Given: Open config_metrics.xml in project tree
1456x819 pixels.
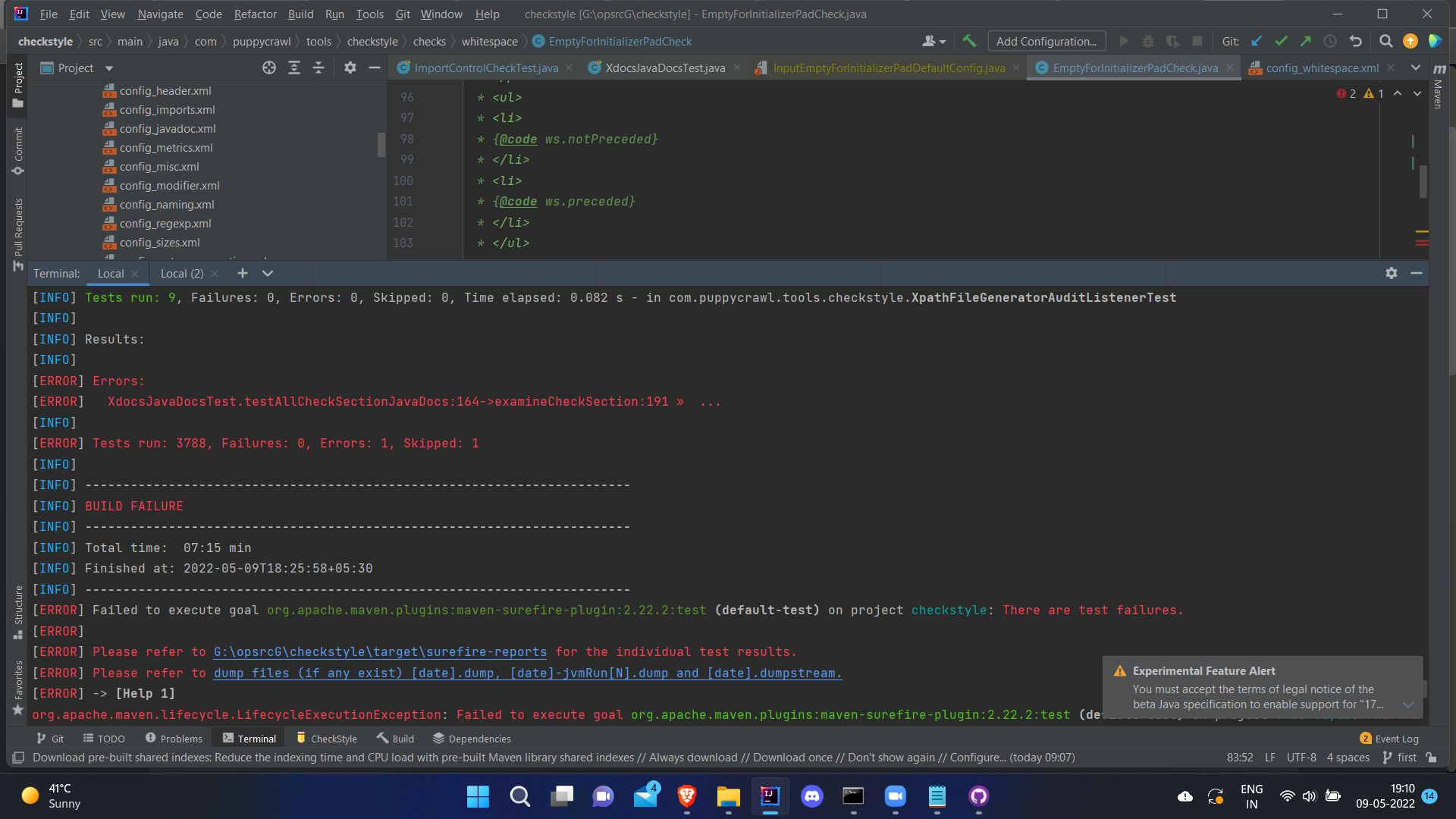Looking at the screenshot, I should coord(165,148).
